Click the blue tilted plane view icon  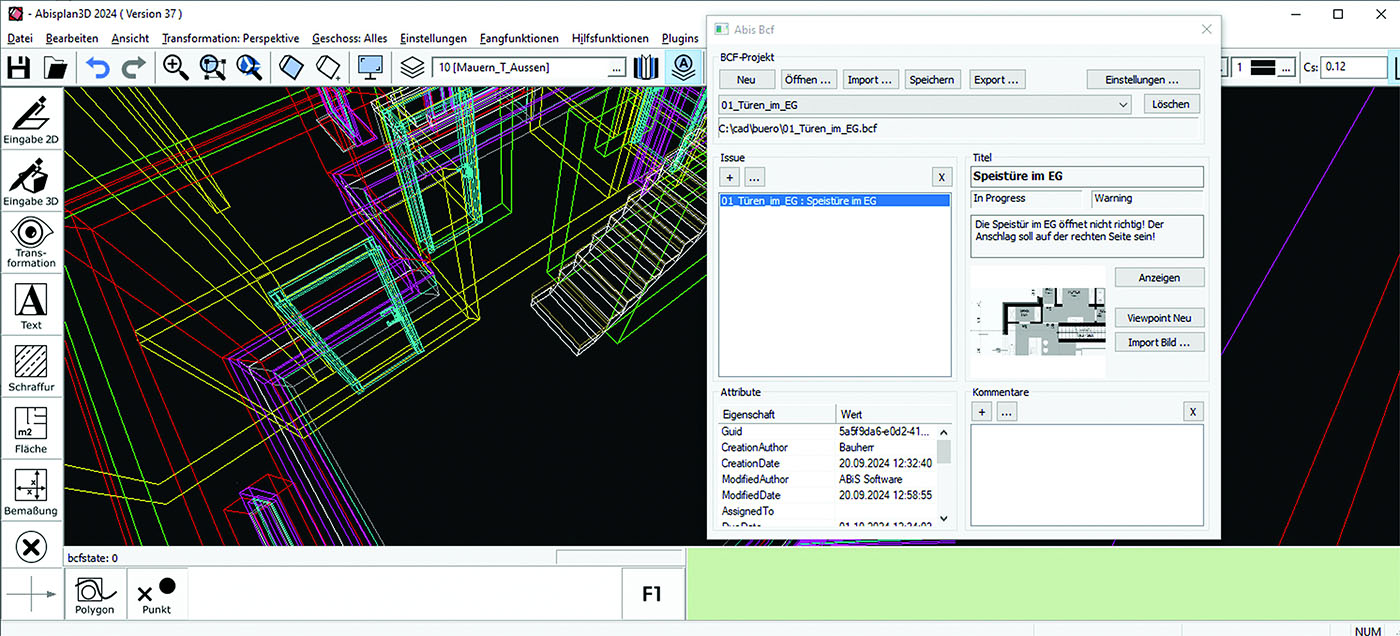291,68
